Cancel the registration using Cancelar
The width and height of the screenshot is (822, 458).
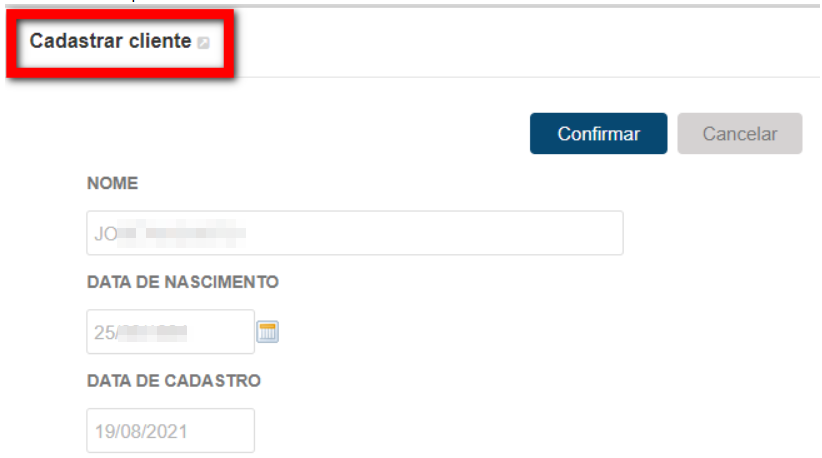pyautogui.click(x=740, y=134)
